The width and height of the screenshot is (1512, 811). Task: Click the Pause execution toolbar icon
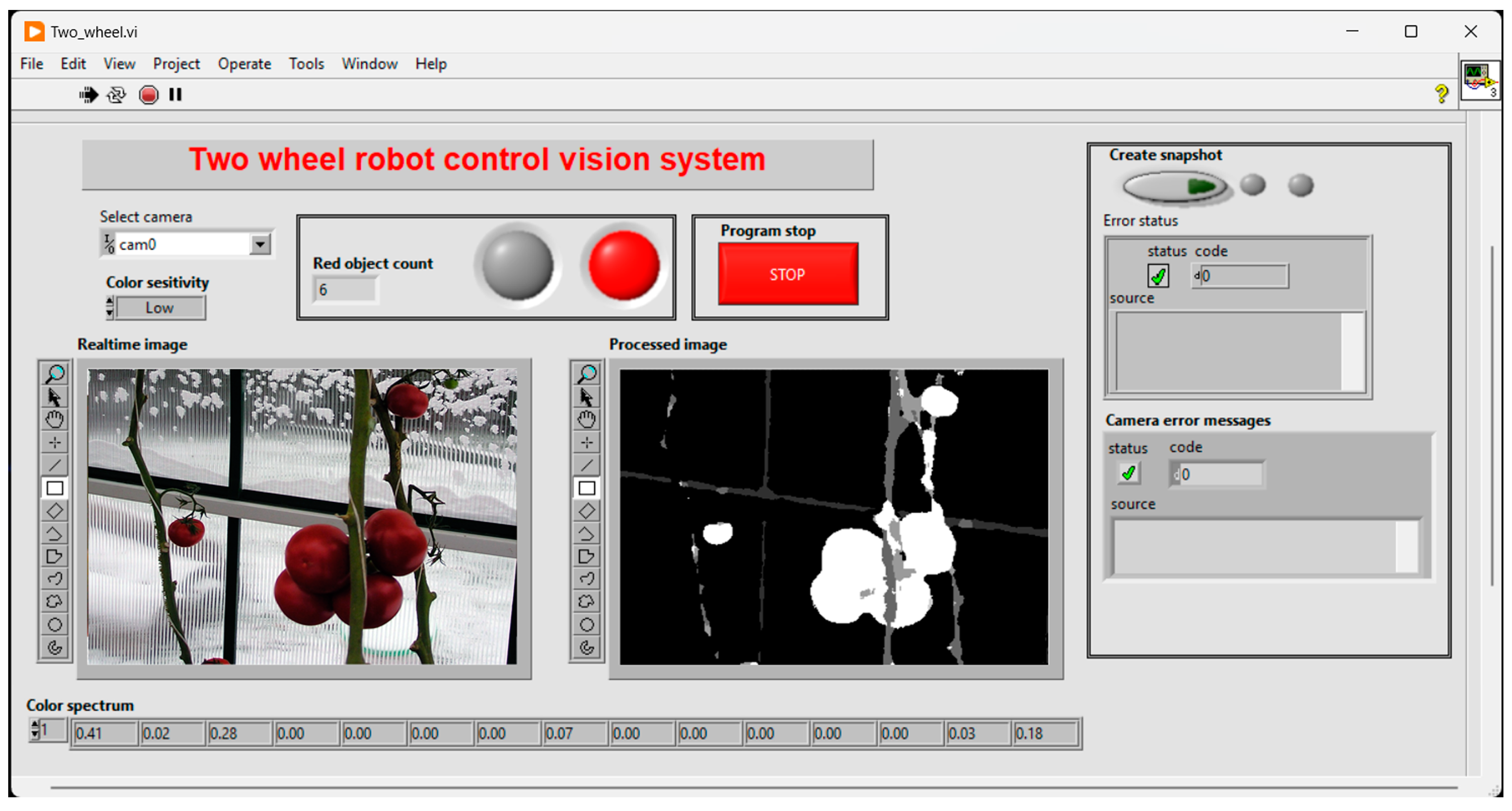[x=175, y=95]
